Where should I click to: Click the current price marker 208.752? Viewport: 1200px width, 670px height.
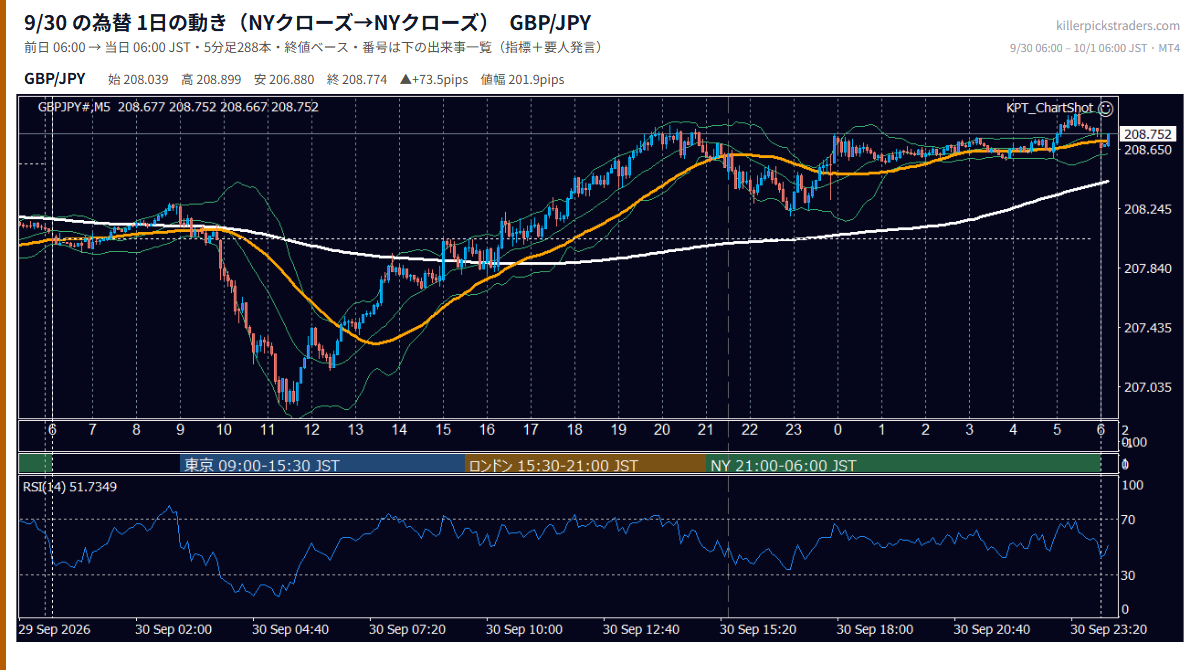(x=1147, y=134)
